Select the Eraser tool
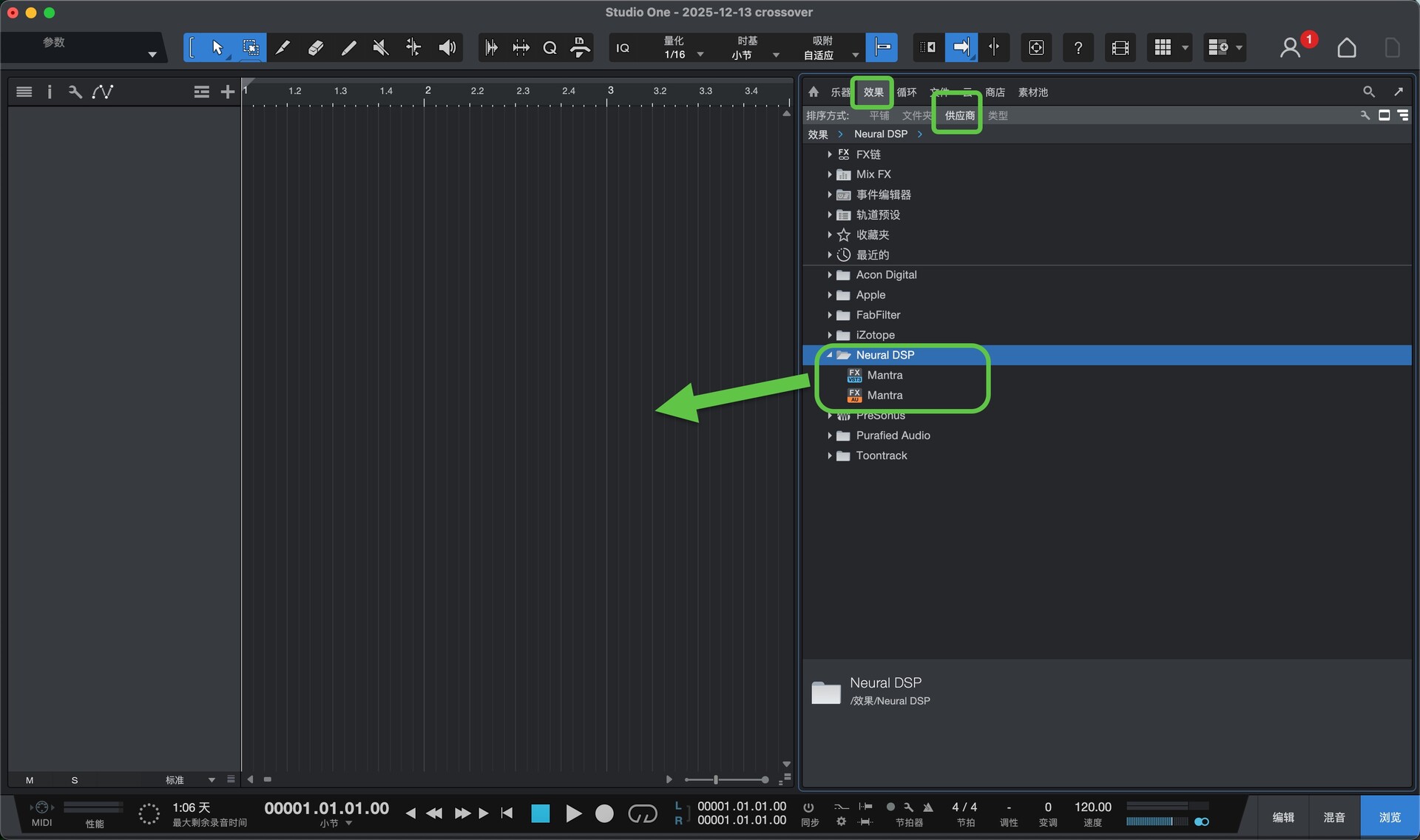The image size is (1420, 840). (x=316, y=48)
